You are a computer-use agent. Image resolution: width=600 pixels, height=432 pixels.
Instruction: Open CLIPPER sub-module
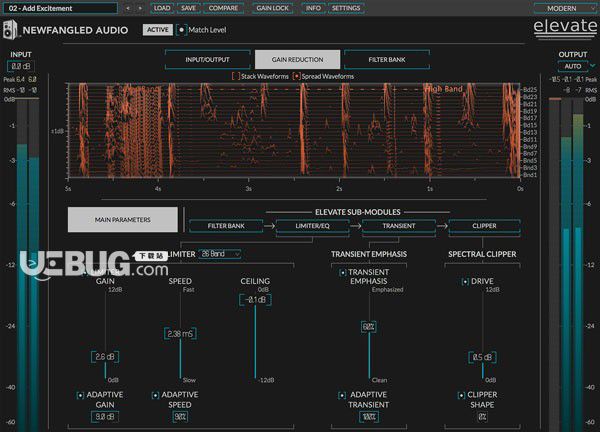484,226
